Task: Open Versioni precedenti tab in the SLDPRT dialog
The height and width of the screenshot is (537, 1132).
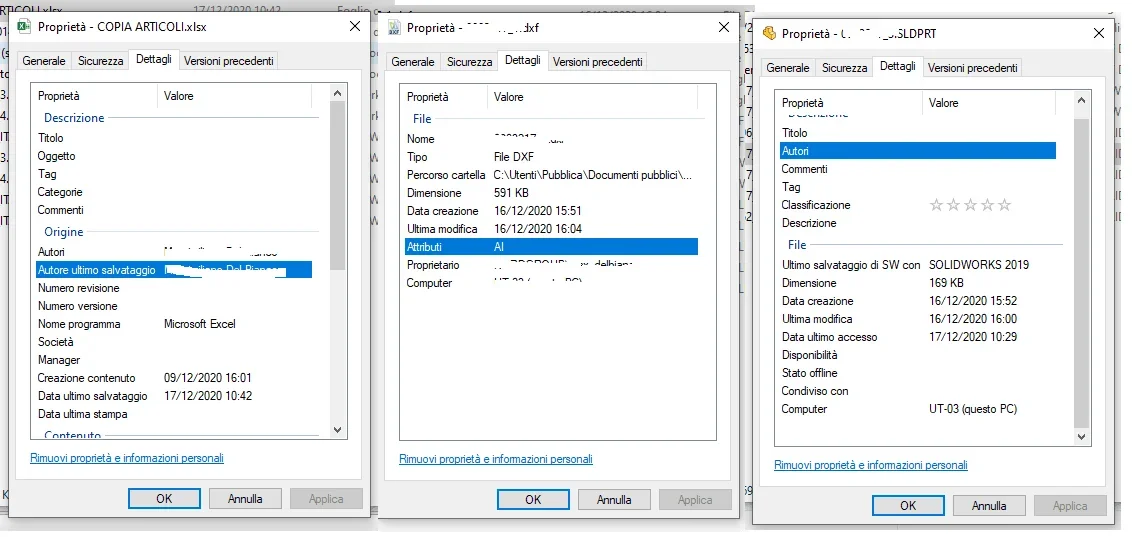Action: 972,68
